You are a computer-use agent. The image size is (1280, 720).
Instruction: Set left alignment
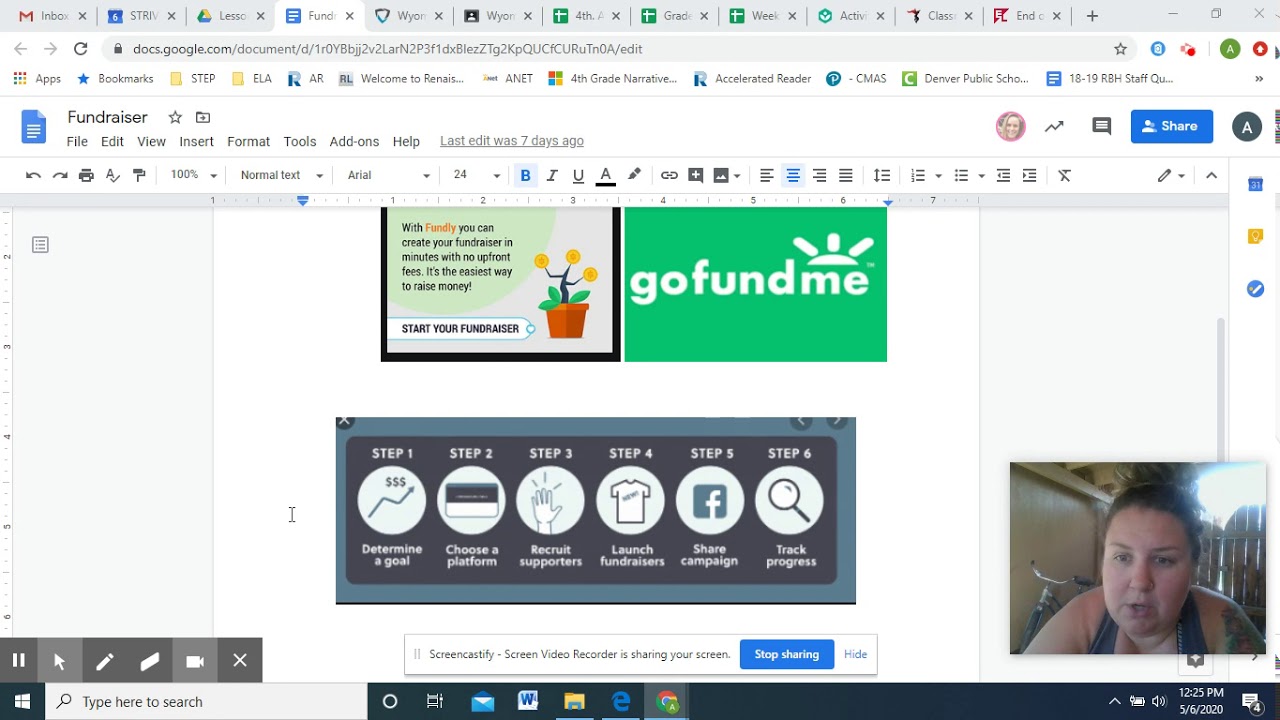pos(767,175)
